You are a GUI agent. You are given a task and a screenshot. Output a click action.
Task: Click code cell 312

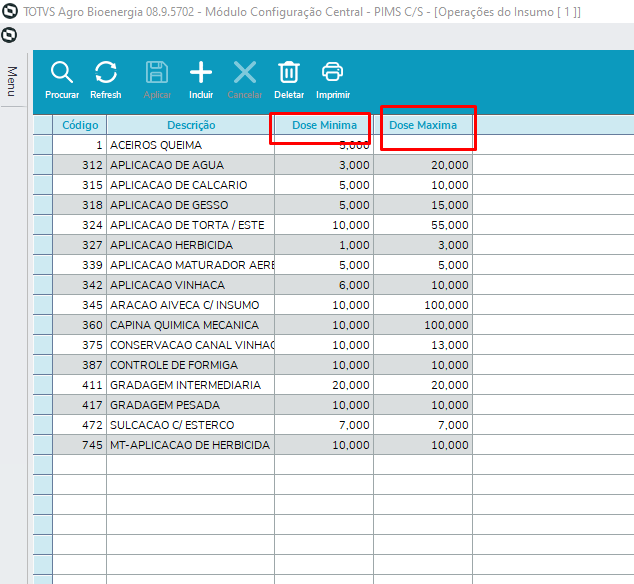tap(80, 165)
